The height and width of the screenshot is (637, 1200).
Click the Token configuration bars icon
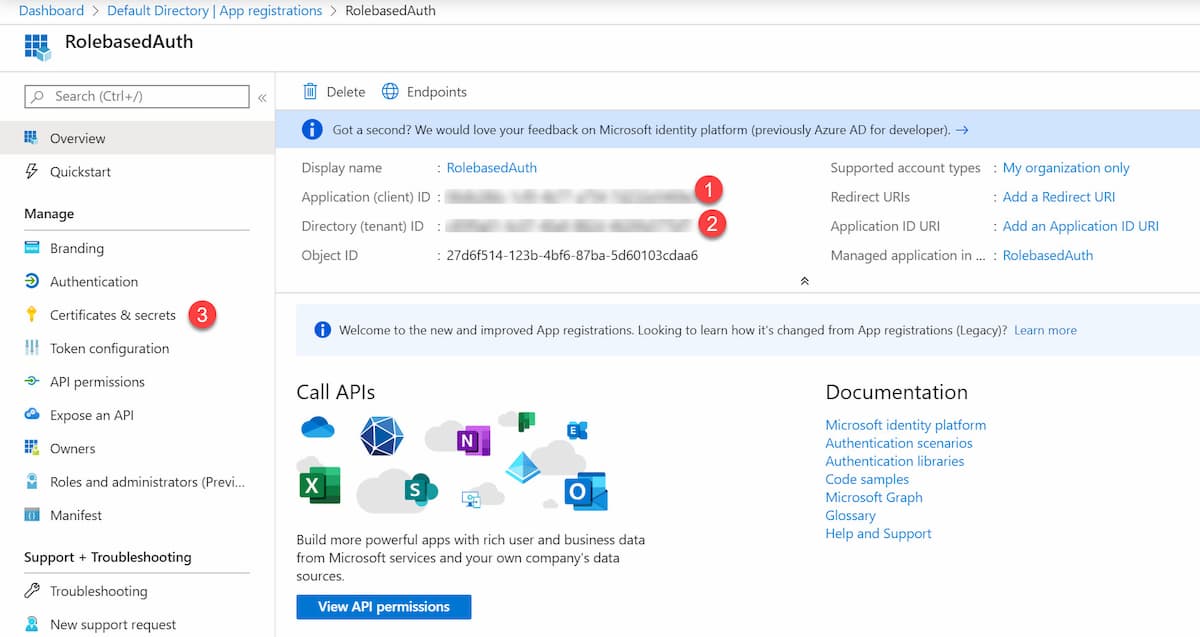(31, 348)
